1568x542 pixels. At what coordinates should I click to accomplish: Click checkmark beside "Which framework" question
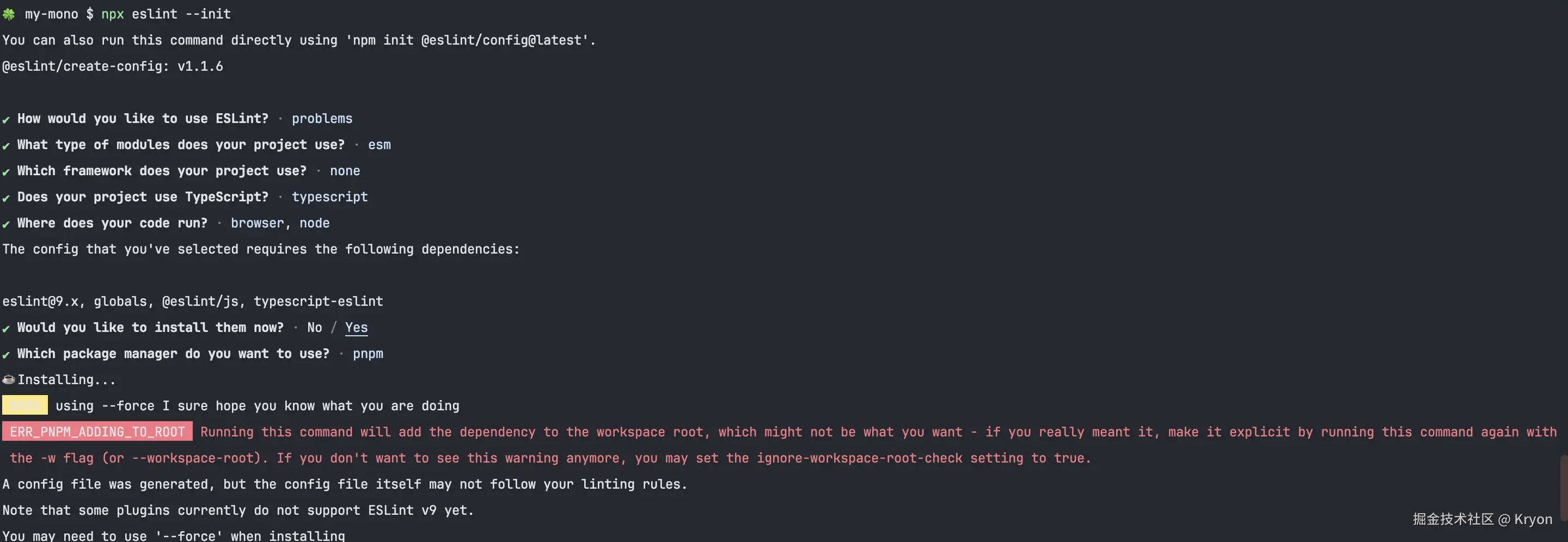click(6, 171)
